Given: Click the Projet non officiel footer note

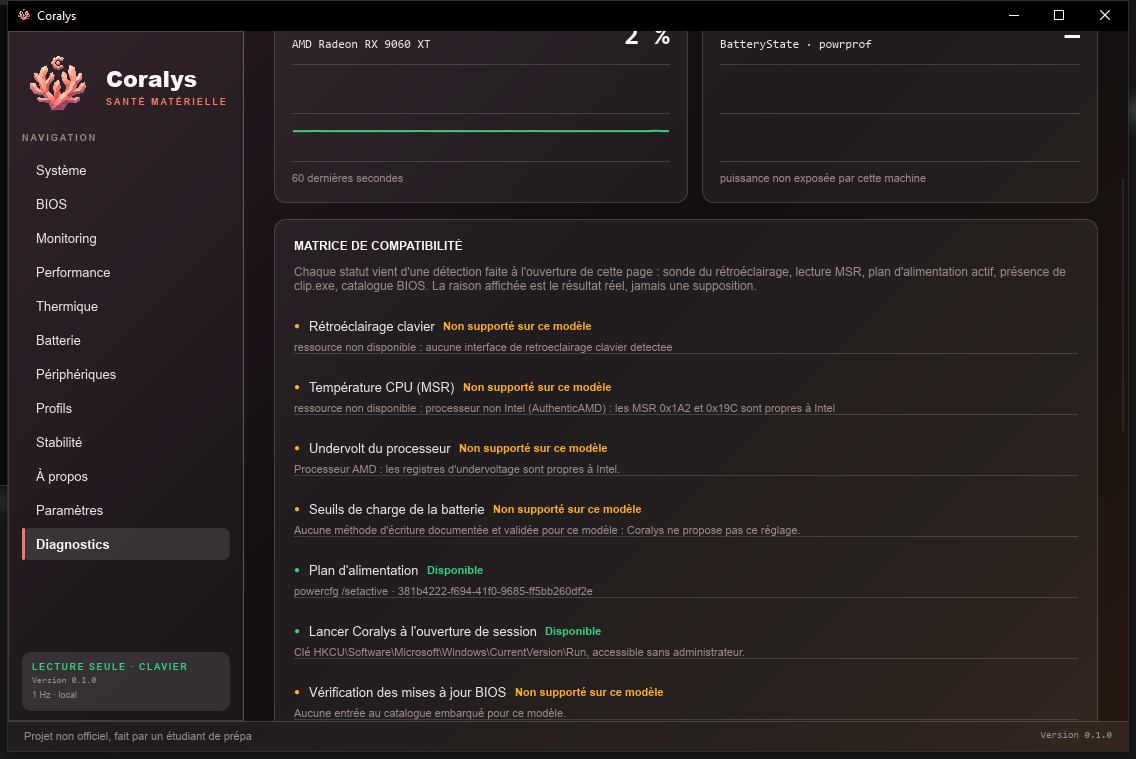Looking at the screenshot, I should coord(138,736).
